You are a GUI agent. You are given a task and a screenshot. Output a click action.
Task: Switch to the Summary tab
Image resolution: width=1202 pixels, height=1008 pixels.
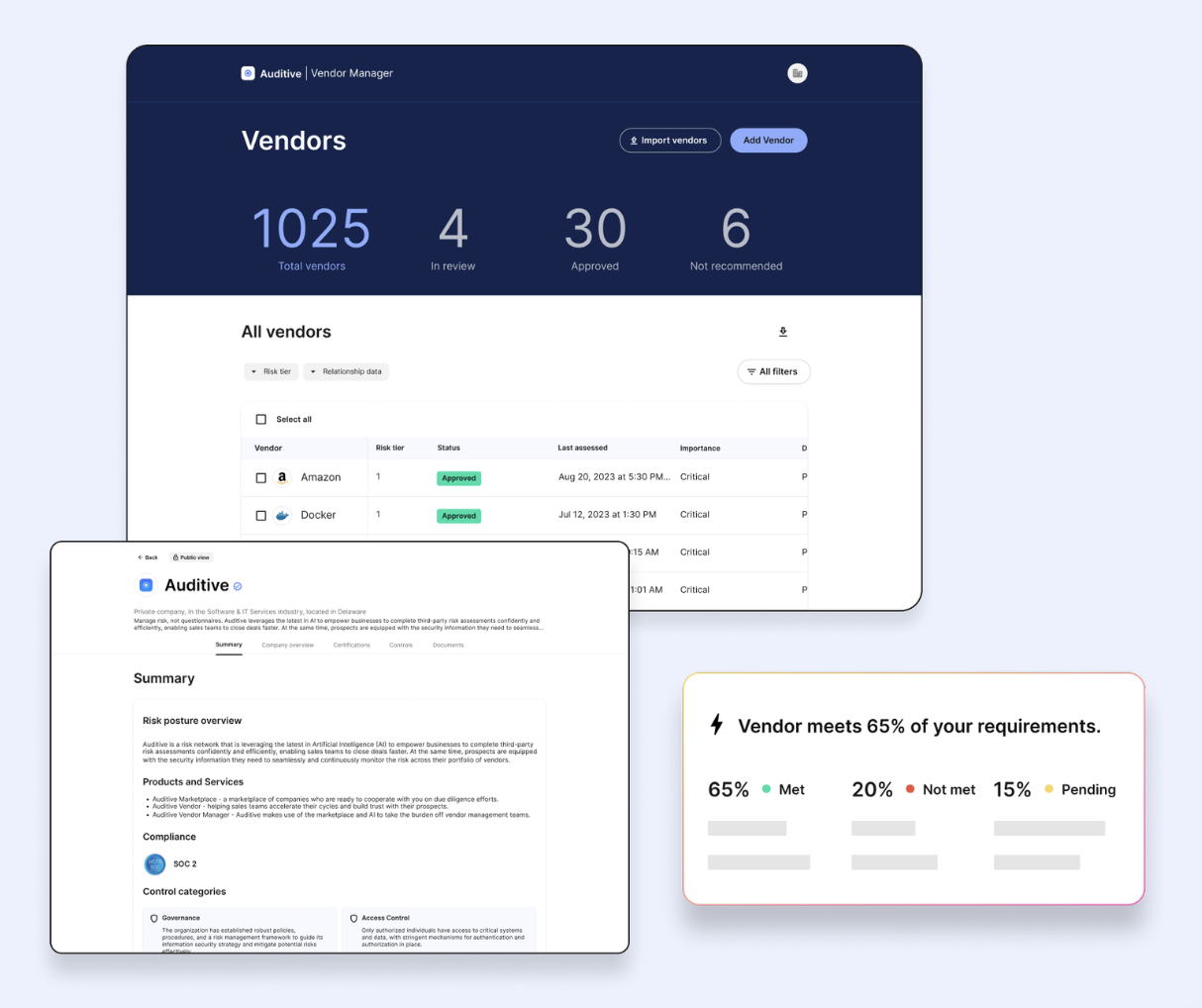click(x=229, y=645)
